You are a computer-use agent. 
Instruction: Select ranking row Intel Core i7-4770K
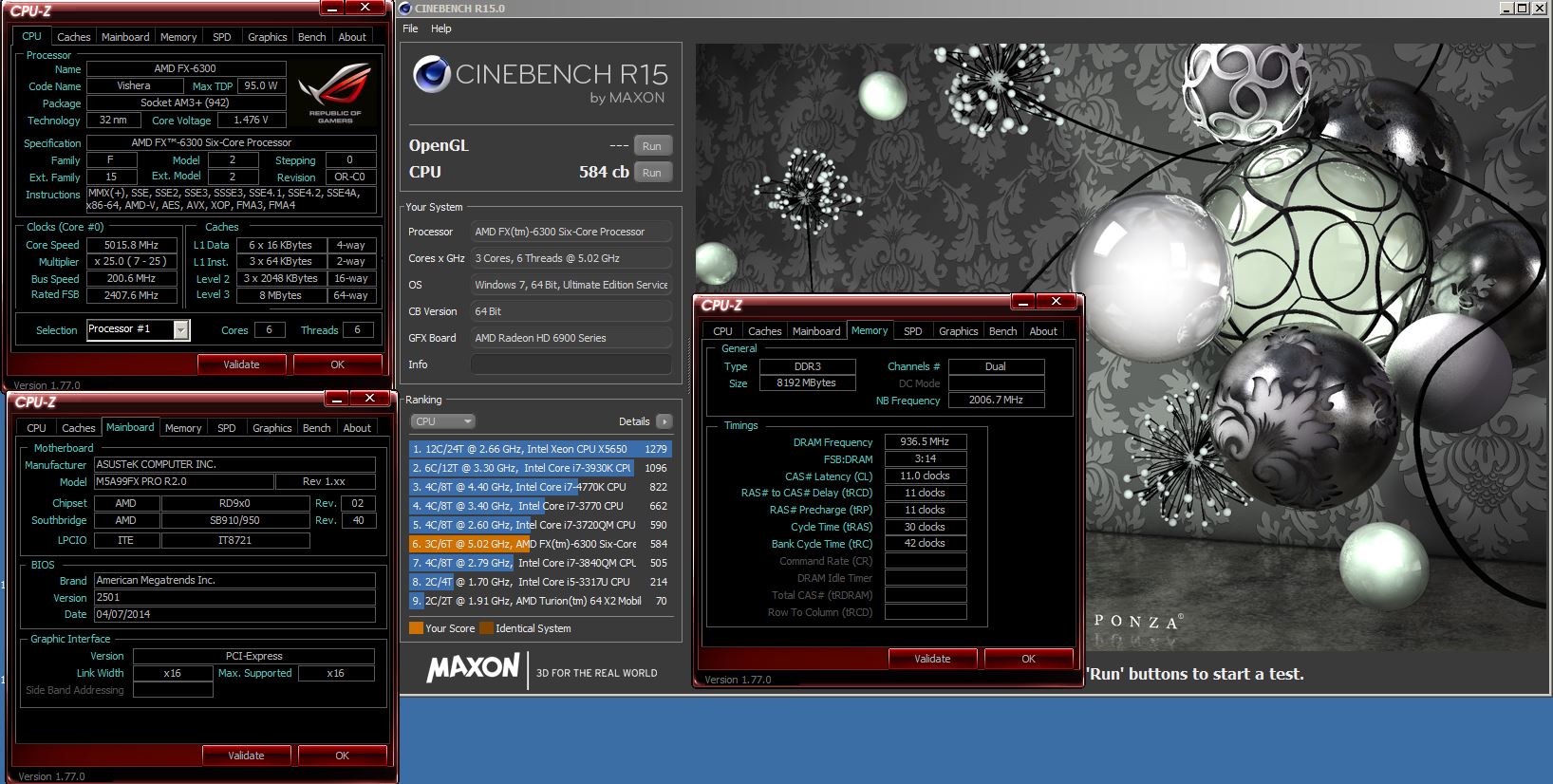click(540, 487)
